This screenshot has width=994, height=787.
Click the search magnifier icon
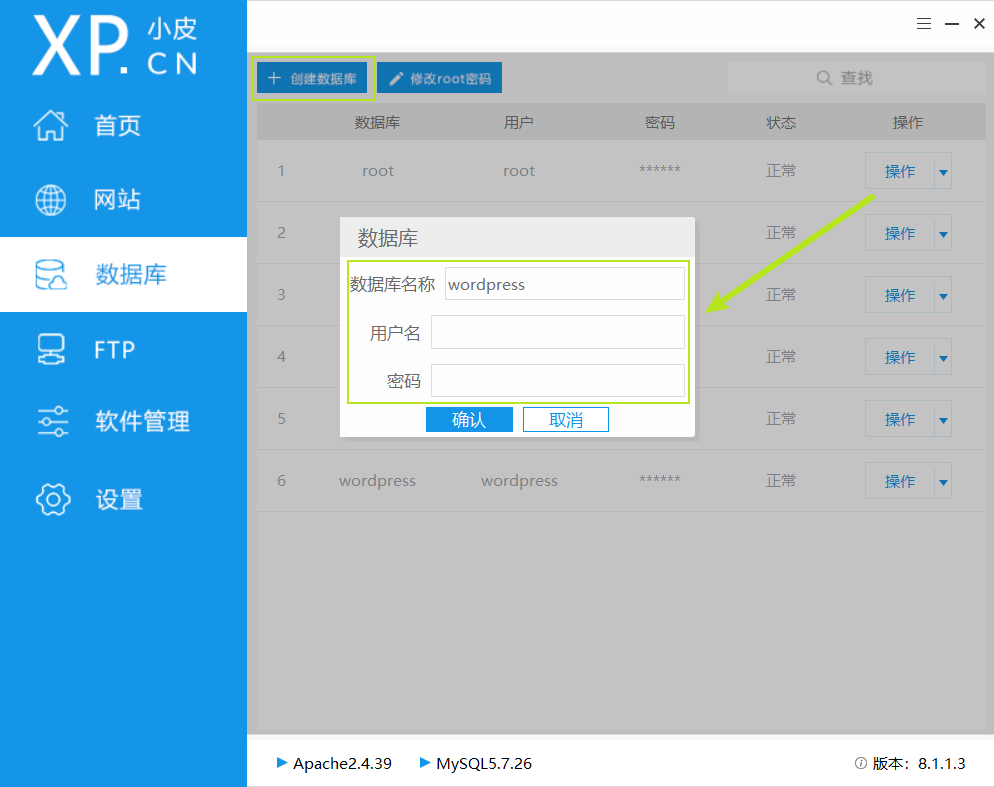(x=823, y=77)
